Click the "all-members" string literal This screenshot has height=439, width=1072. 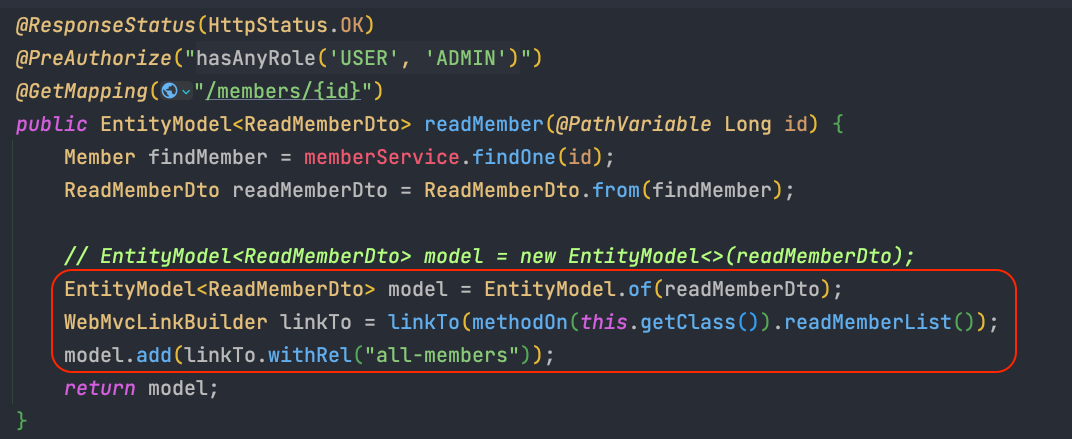[442, 355]
